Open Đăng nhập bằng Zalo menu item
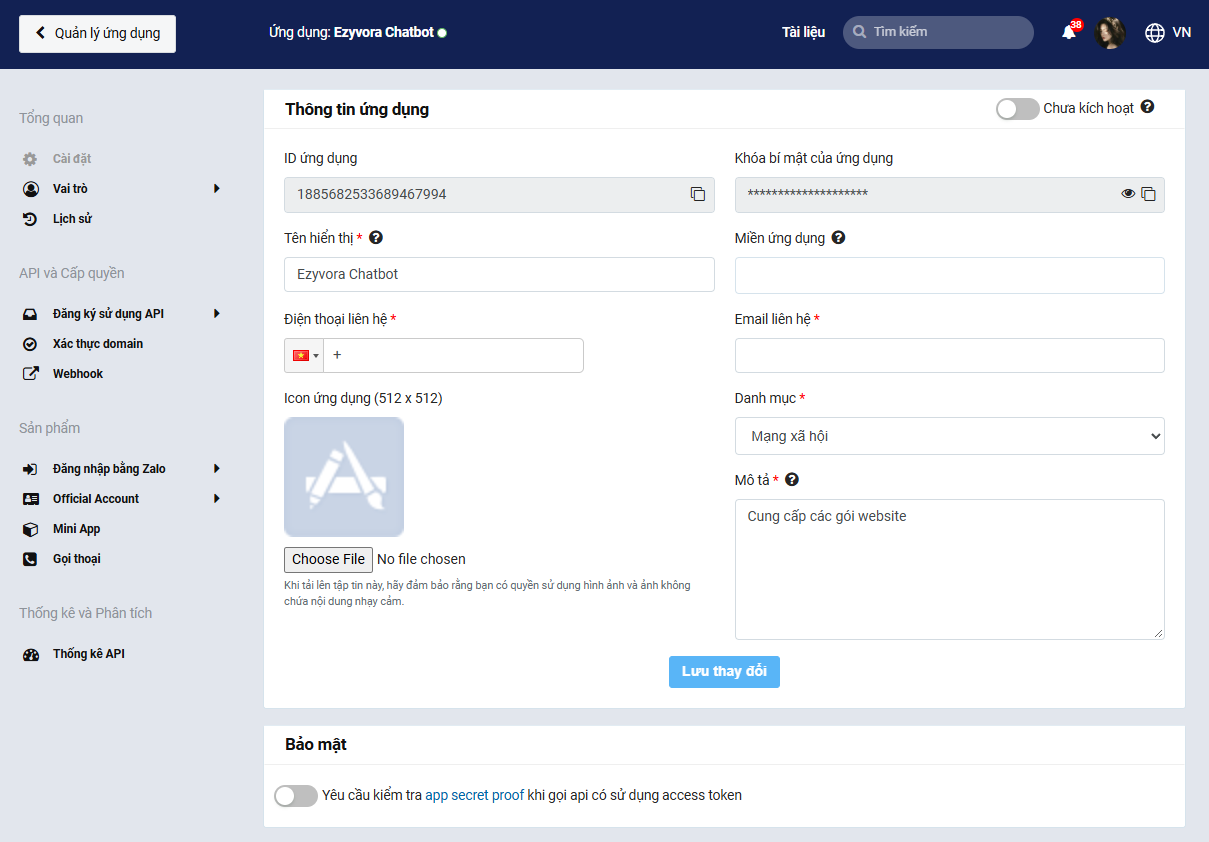Viewport: 1209px width, 842px height. tap(109, 469)
